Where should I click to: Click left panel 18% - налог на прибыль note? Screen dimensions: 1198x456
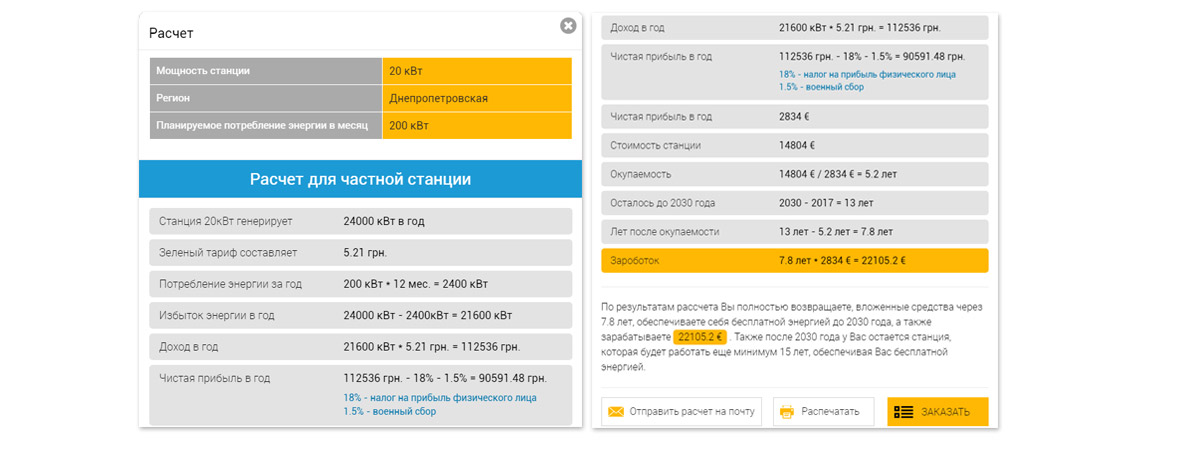(x=440, y=398)
